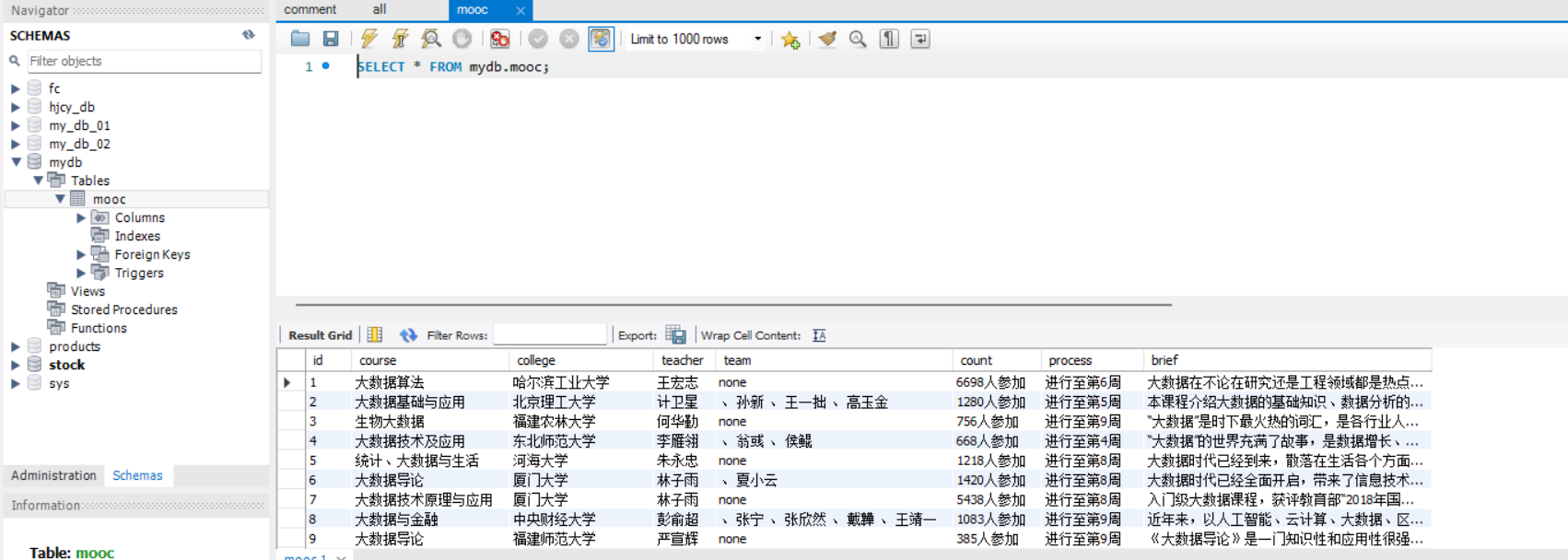Sort by the teacher column header
The width and height of the screenshot is (1568, 560).
(x=683, y=360)
